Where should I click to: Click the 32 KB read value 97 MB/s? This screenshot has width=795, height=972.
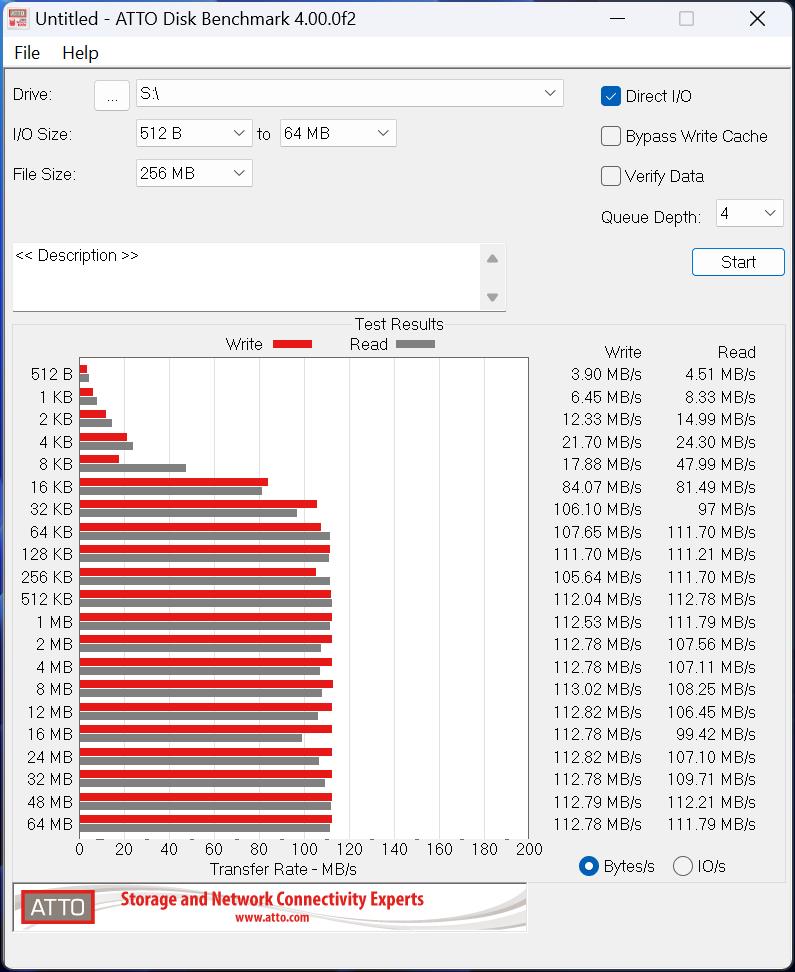(x=727, y=510)
